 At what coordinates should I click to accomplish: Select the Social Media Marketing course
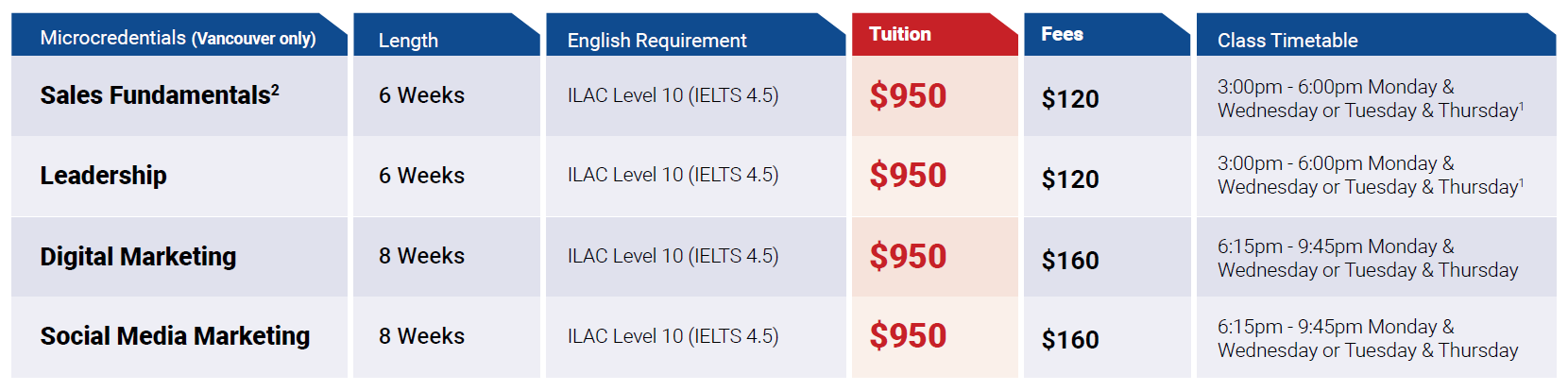(175, 336)
